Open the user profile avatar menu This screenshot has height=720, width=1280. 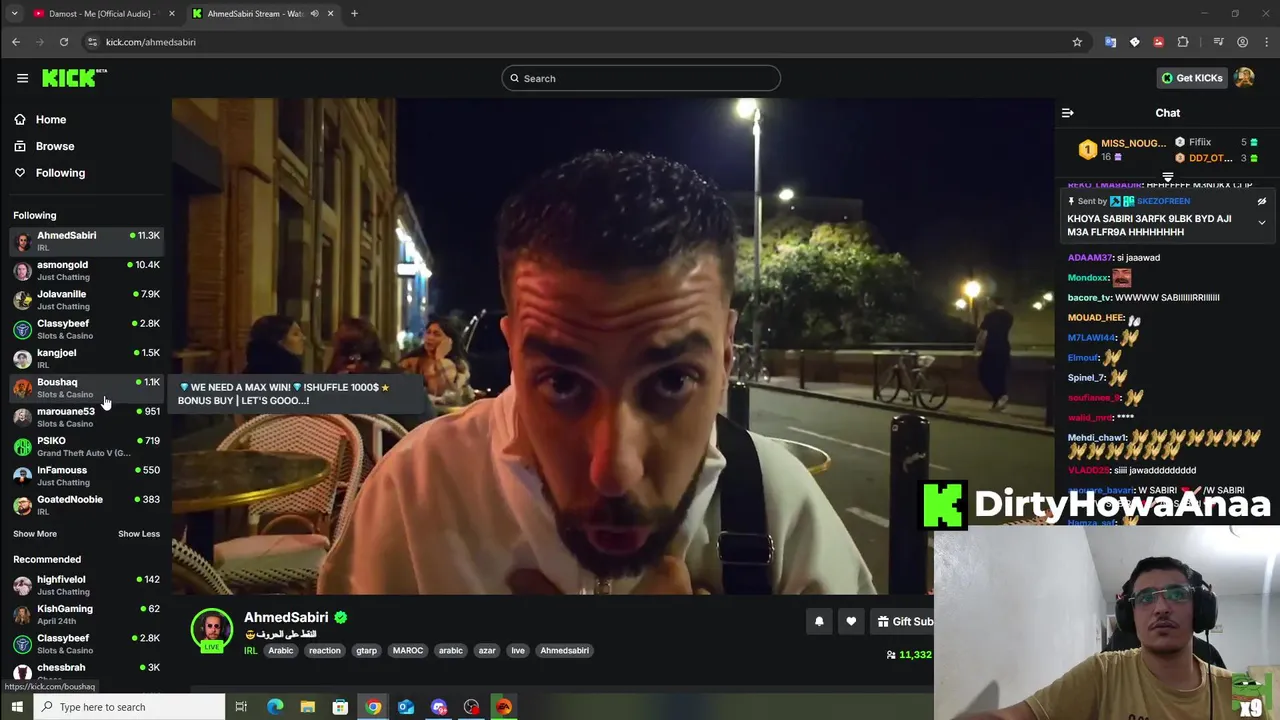click(x=1244, y=78)
